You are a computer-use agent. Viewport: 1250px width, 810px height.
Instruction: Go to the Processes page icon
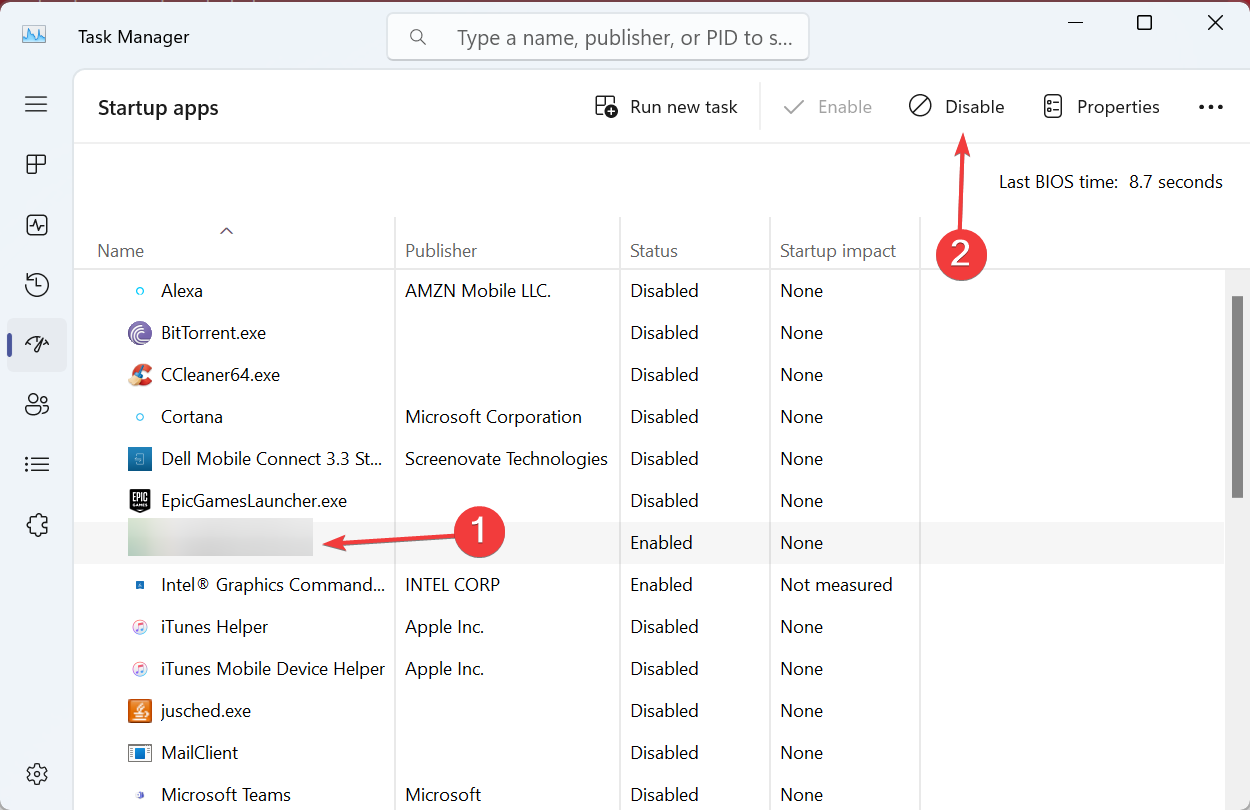(36, 164)
